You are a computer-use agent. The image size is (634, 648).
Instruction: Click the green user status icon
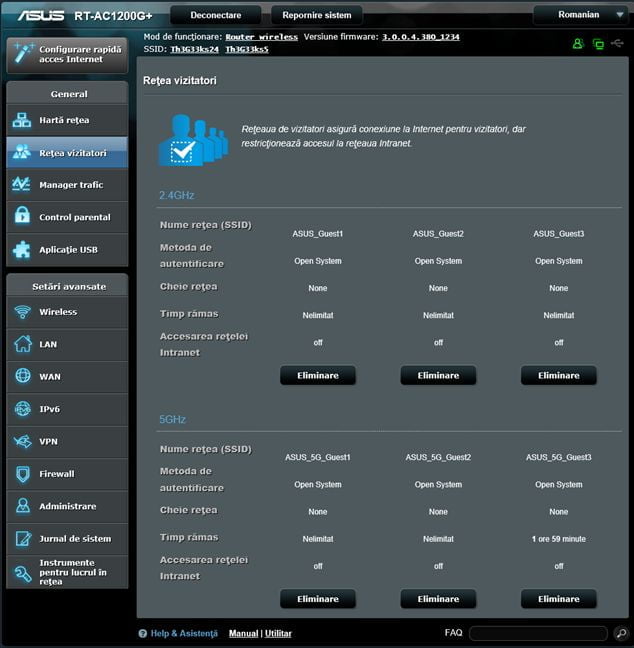coord(578,44)
